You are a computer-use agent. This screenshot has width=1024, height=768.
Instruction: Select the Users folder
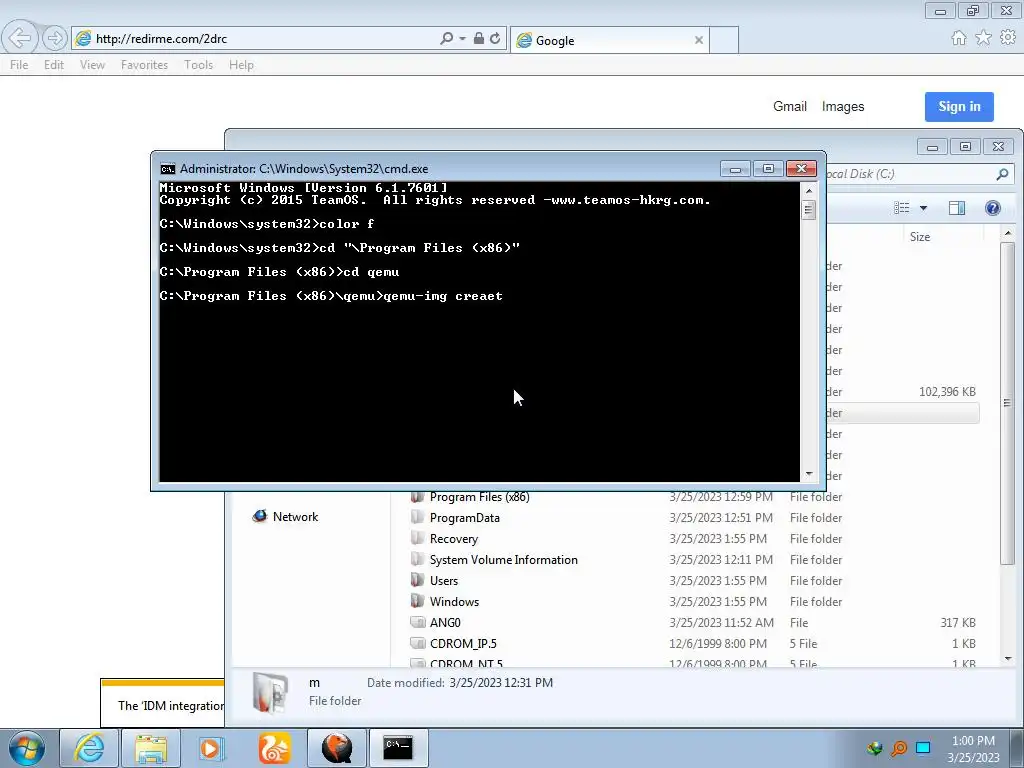coord(443,581)
